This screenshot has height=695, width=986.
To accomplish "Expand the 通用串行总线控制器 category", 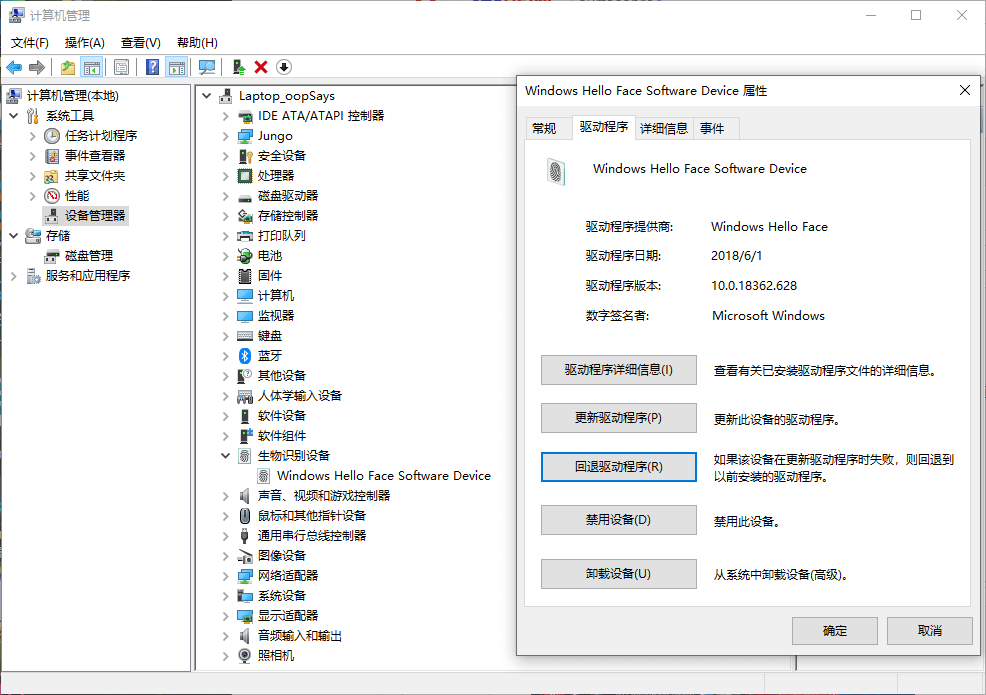I will [x=226, y=536].
